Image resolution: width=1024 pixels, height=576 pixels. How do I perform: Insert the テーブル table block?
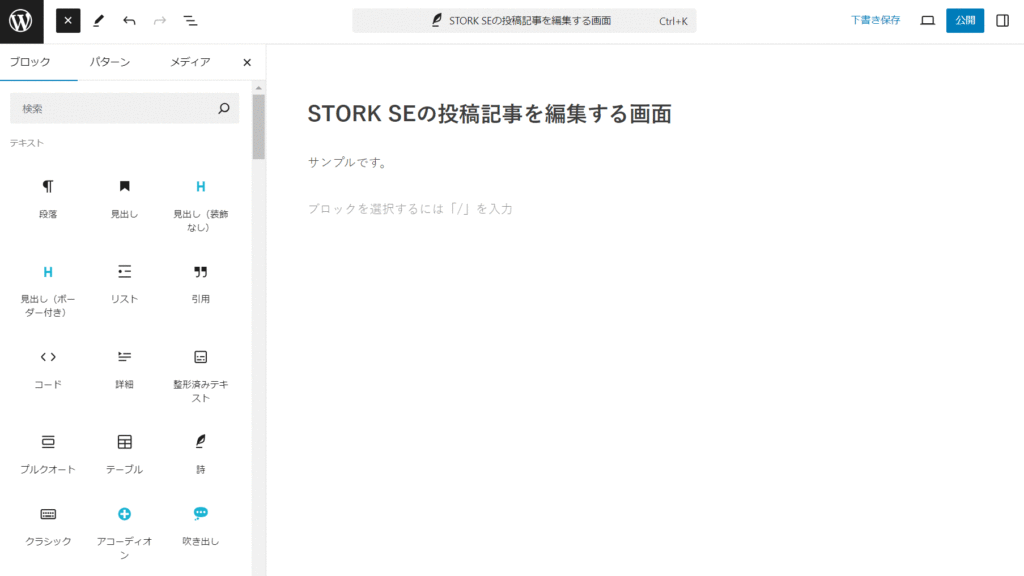tap(124, 454)
